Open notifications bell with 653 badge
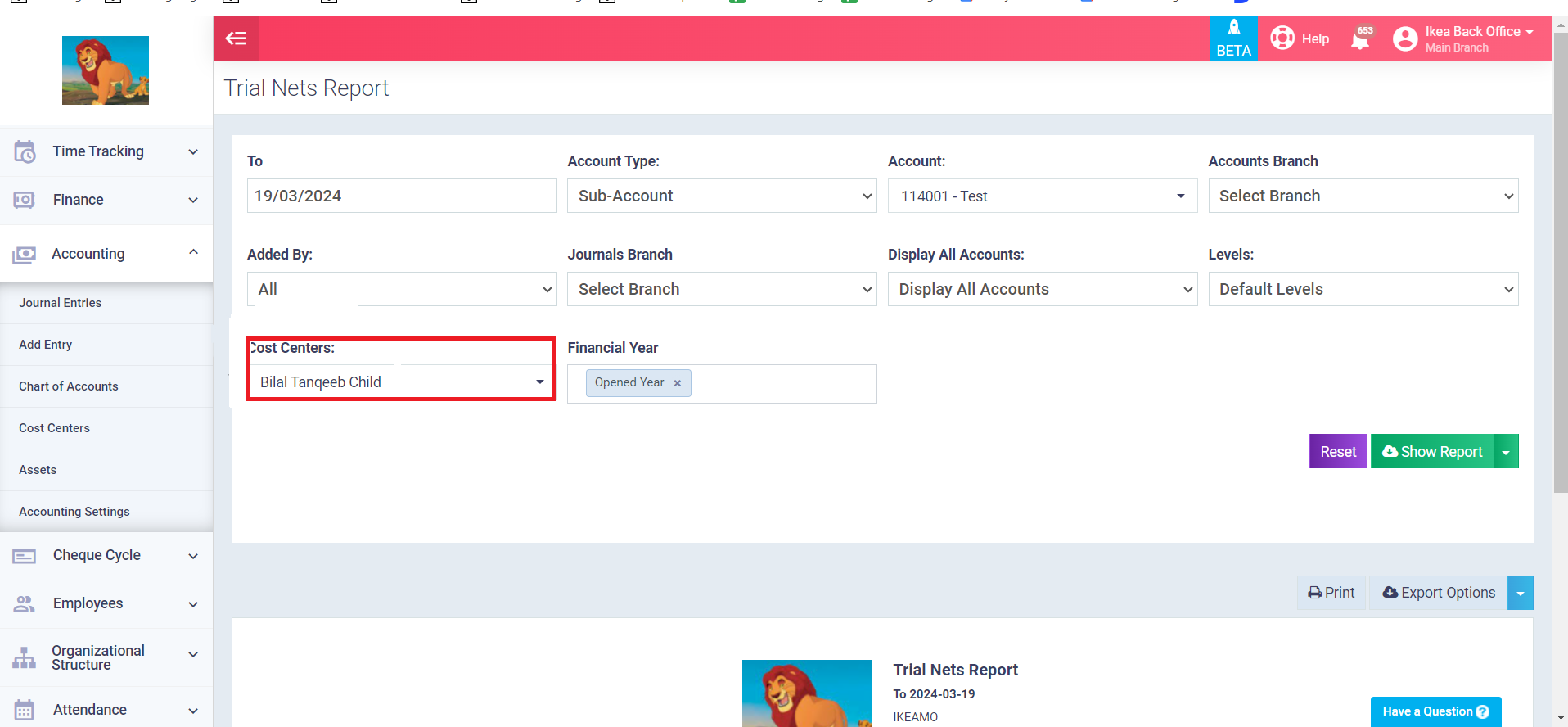Viewport: 1568px width, 727px height. tap(1360, 39)
